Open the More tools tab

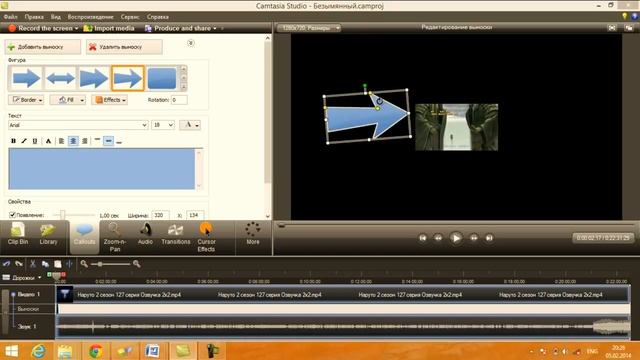(x=253, y=234)
